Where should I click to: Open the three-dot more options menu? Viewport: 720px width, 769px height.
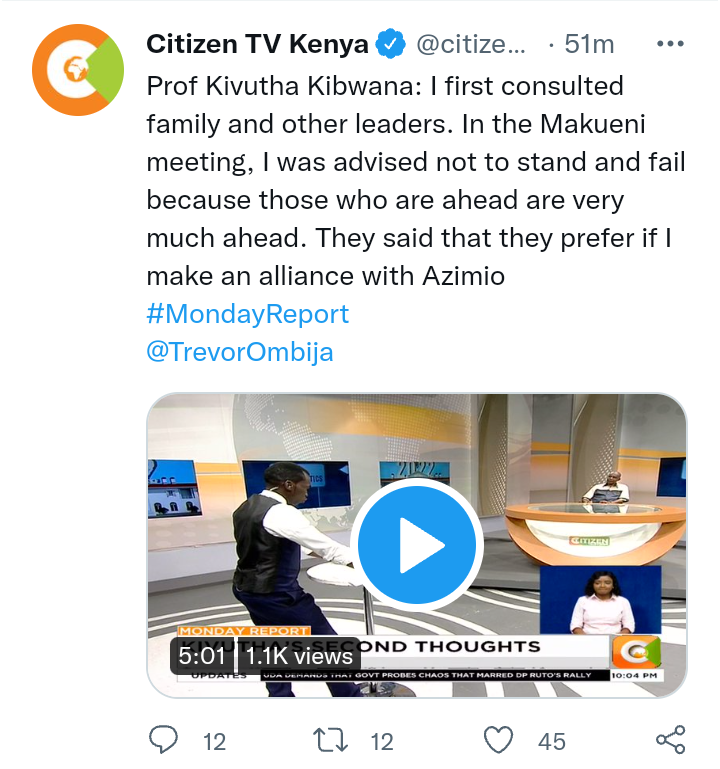670,44
